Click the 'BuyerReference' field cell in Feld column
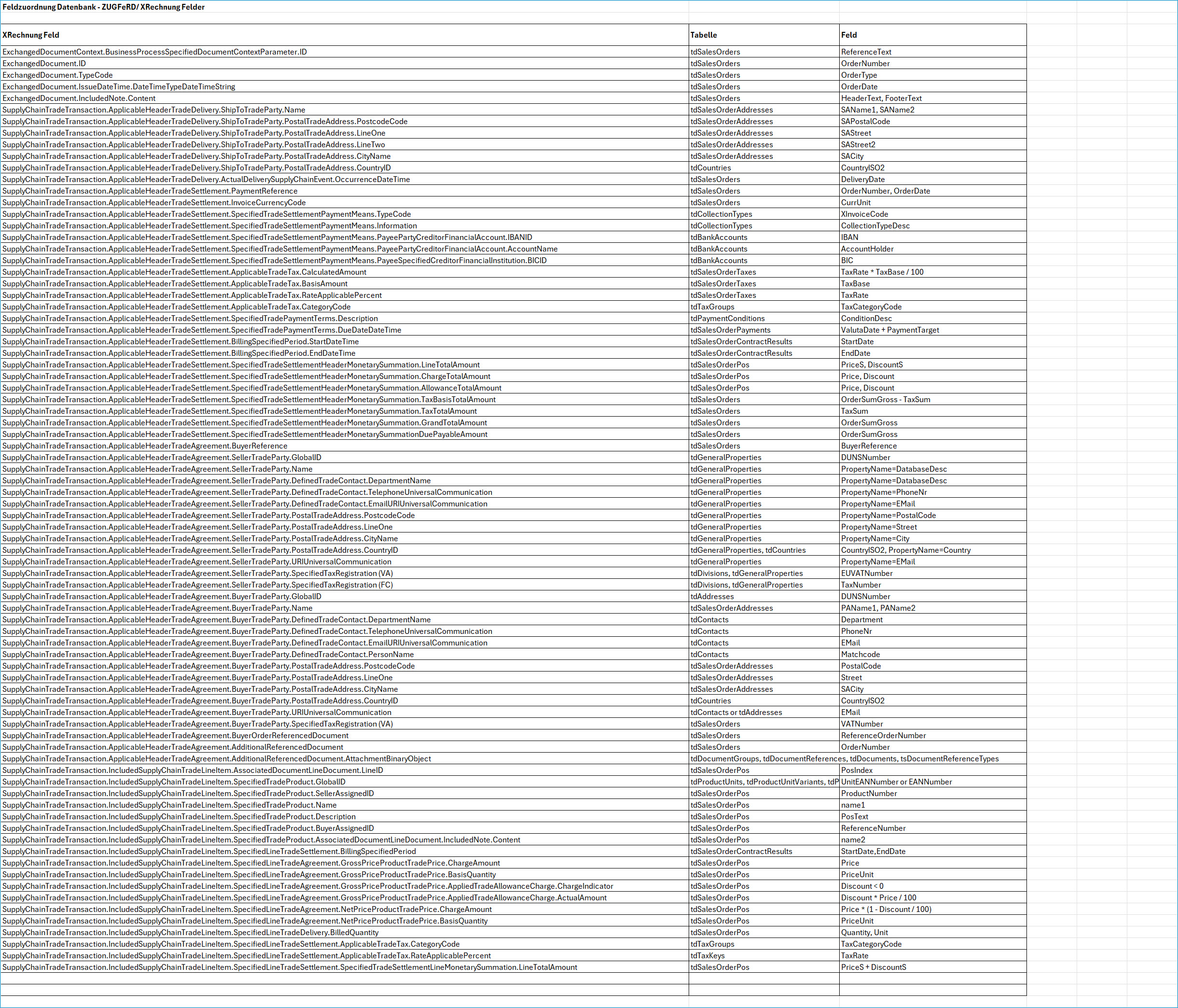The image size is (1178, 1008). [932, 446]
